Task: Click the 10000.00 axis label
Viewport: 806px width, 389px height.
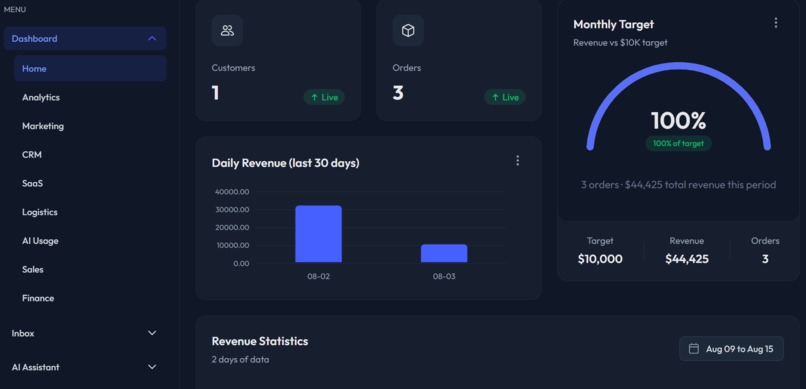Action: [232, 245]
